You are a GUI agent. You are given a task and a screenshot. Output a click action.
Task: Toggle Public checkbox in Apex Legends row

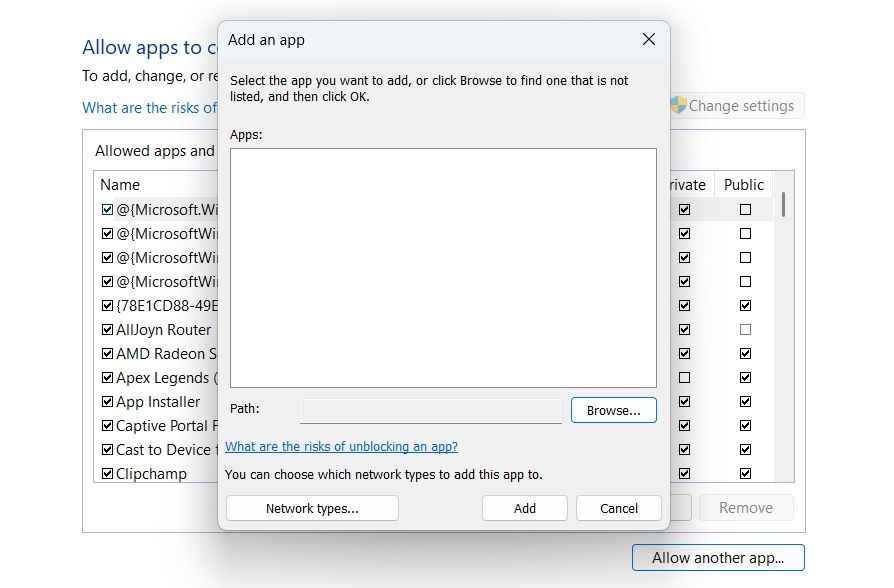tap(745, 378)
